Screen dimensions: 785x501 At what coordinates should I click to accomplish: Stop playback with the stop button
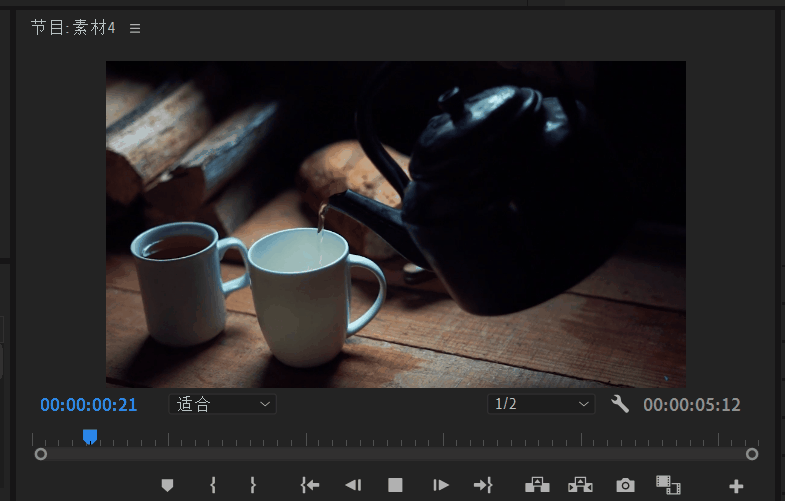pyautogui.click(x=395, y=485)
